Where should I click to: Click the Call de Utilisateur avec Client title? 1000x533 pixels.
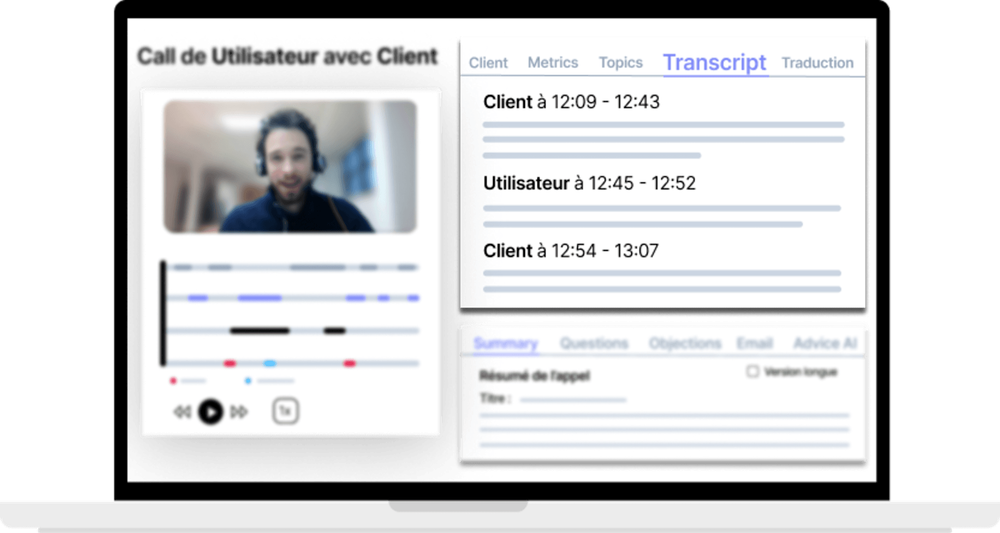288,56
